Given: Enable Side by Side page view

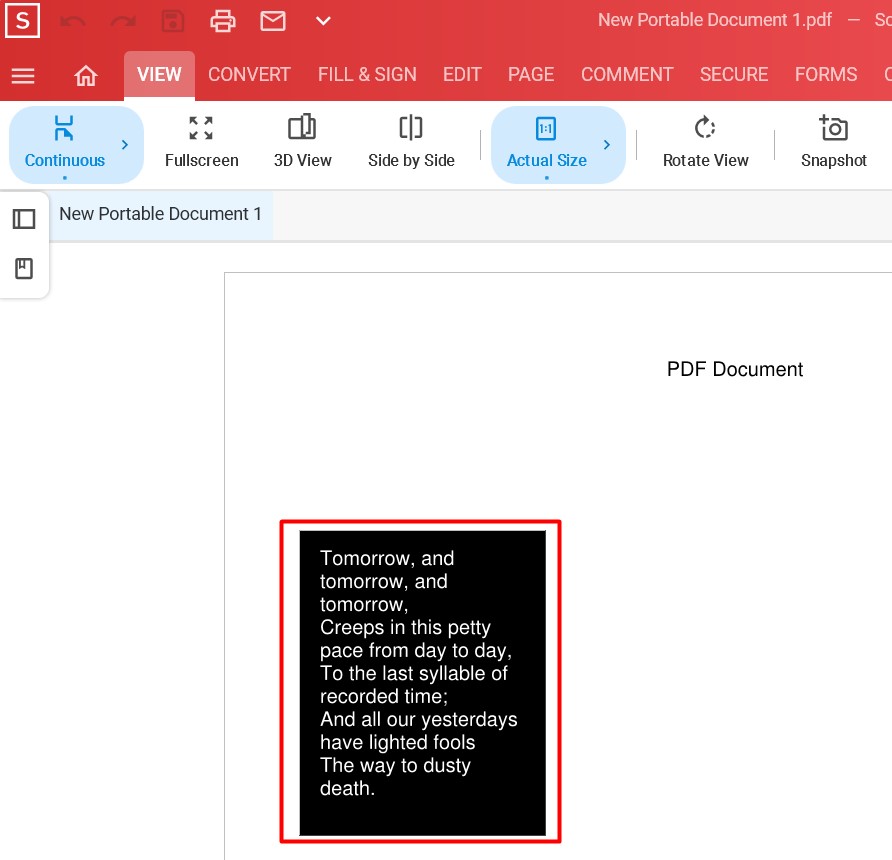Looking at the screenshot, I should [x=411, y=143].
